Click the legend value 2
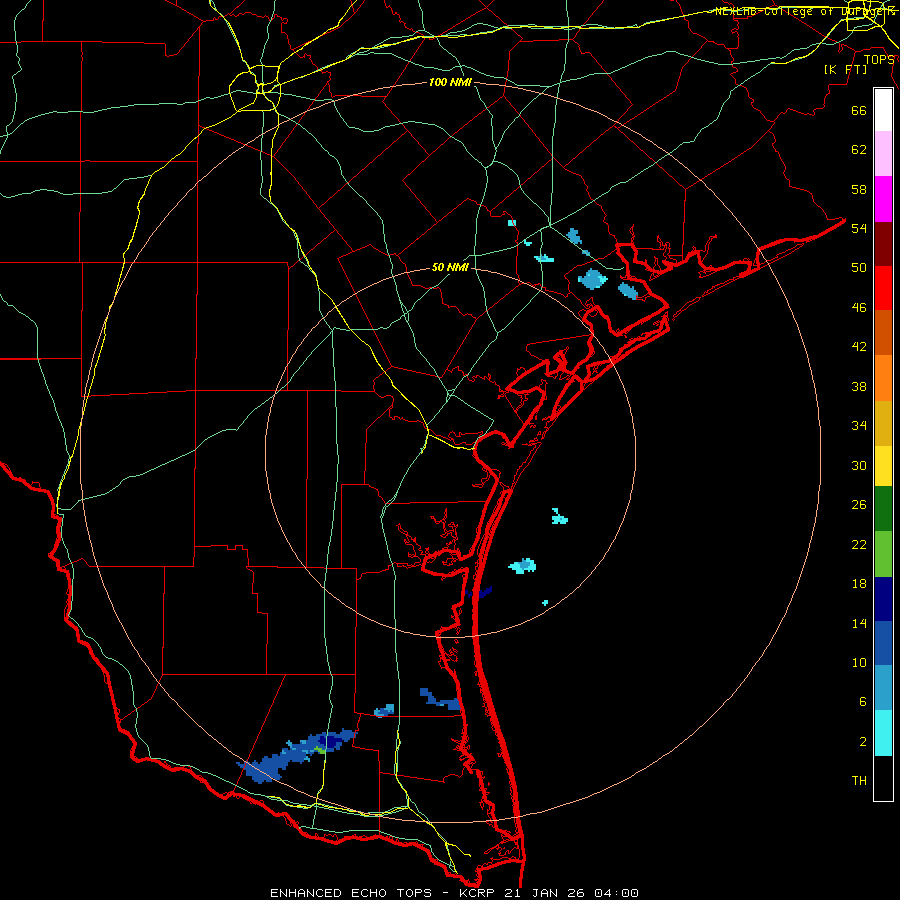 (x=863, y=742)
